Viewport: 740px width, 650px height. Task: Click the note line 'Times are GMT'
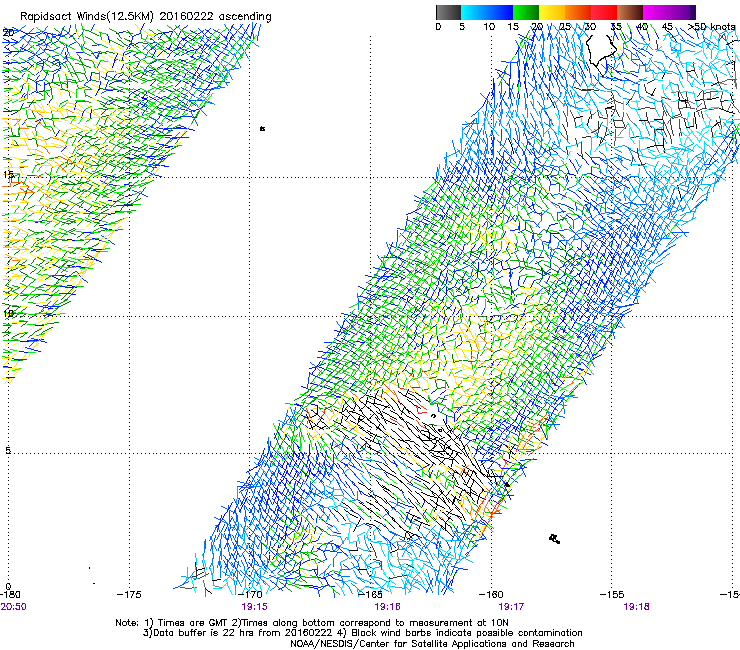pos(193,623)
